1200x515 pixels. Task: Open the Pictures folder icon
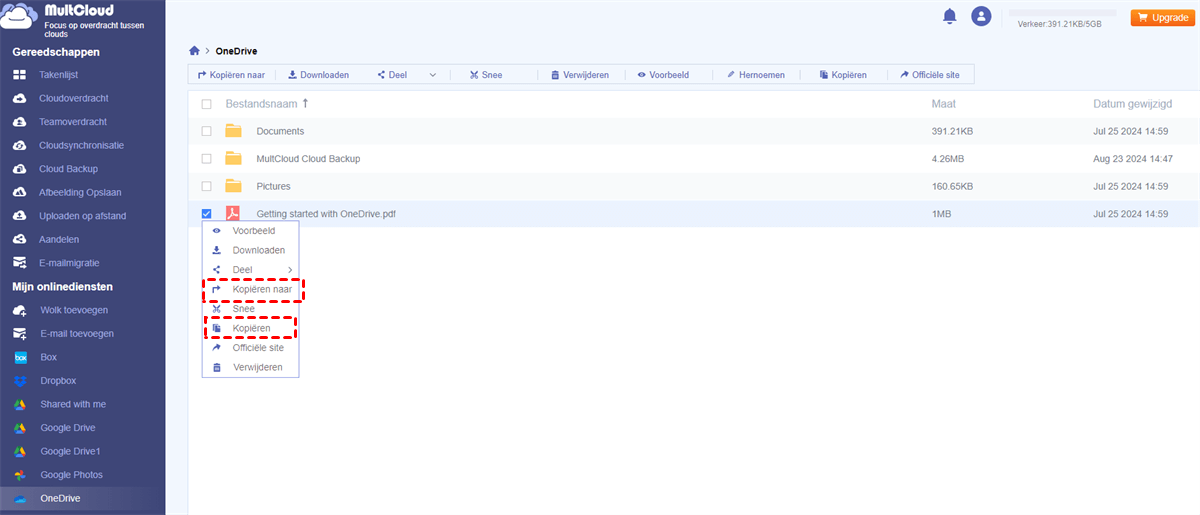click(x=233, y=186)
